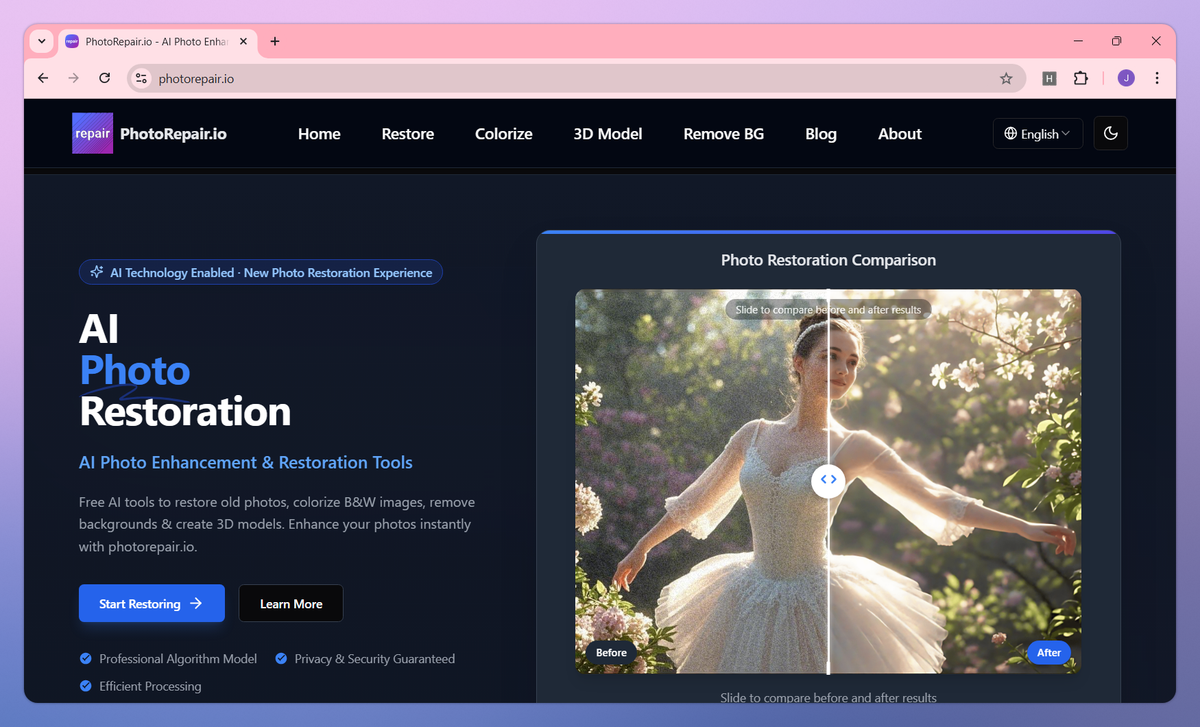The width and height of the screenshot is (1200, 727).
Task: Open a new browser tab
Action: 275,41
